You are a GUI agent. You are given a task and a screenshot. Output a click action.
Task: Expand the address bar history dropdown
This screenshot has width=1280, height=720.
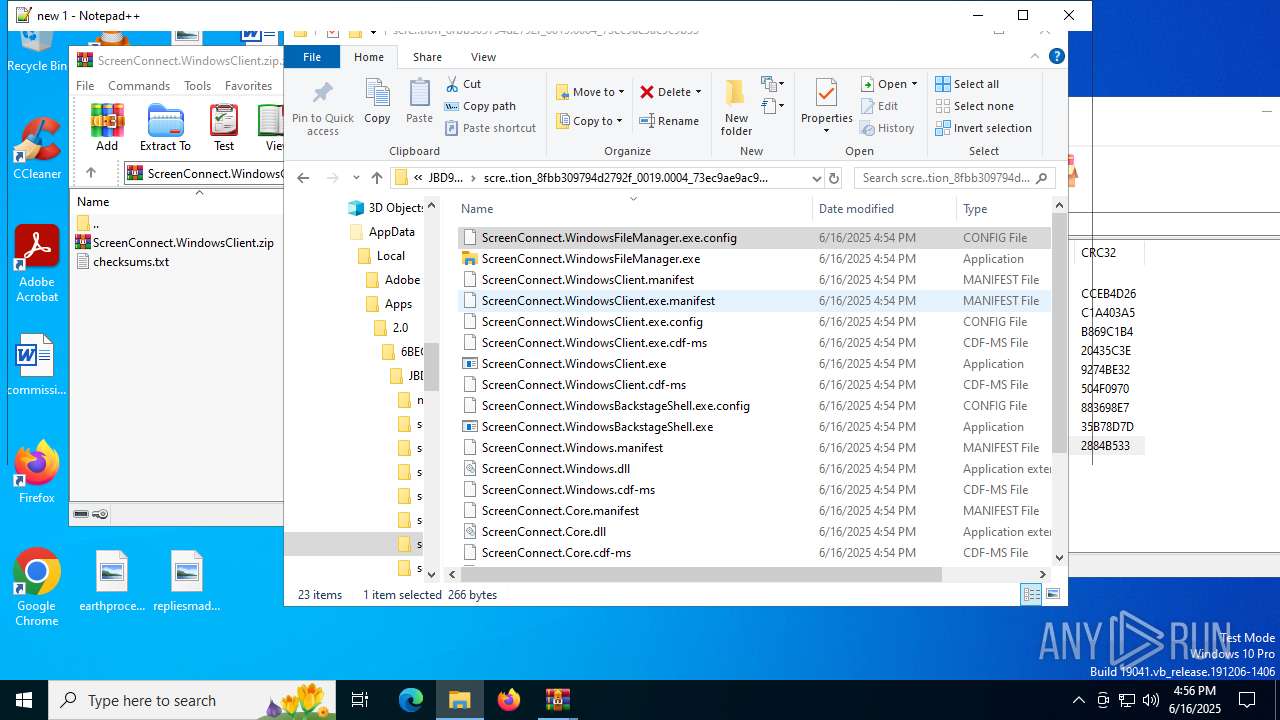click(816, 178)
